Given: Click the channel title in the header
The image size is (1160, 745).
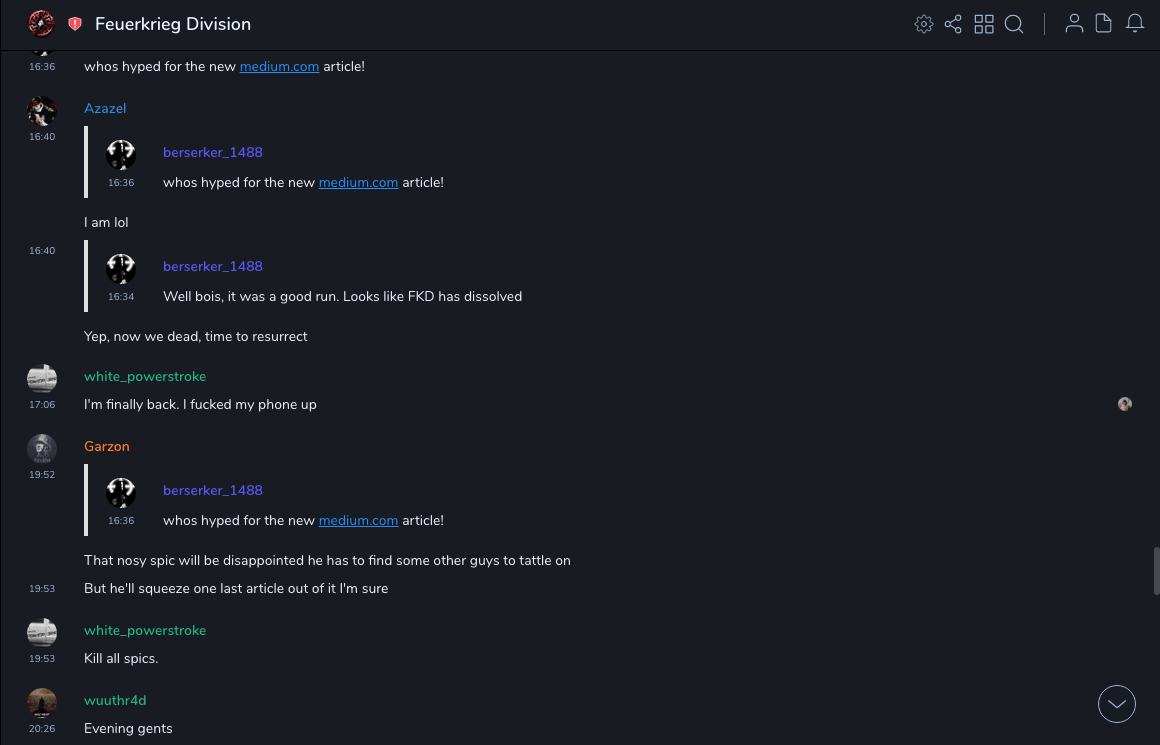Looking at the screenshot, I should pyautogui.click(x=173, y=24).
